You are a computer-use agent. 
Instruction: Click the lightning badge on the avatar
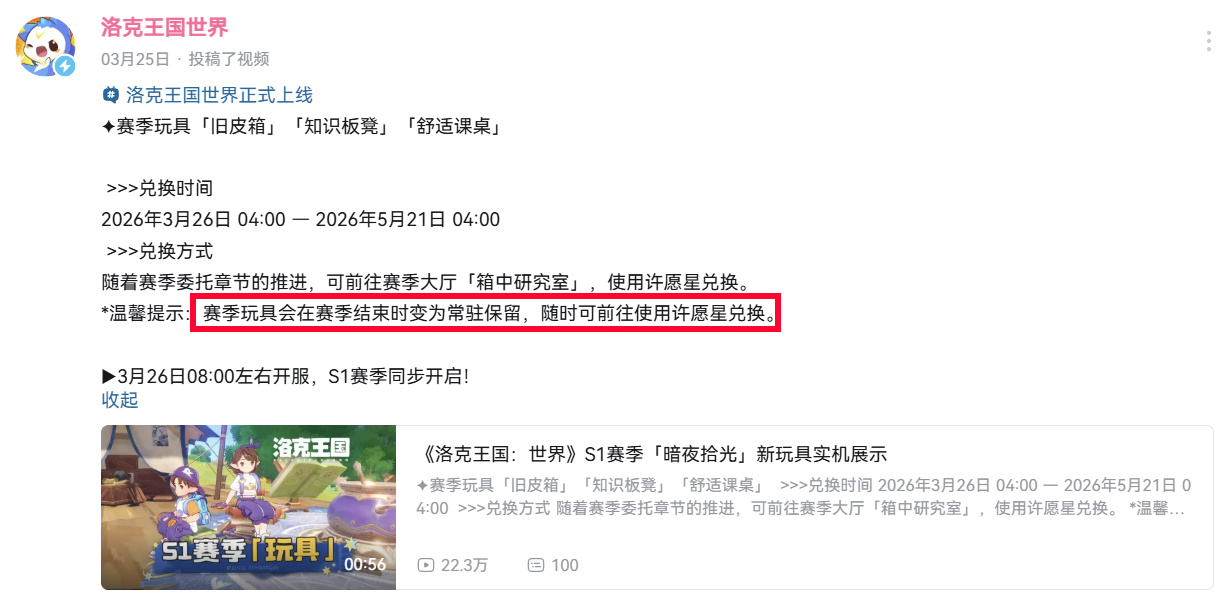click(65, 66)
